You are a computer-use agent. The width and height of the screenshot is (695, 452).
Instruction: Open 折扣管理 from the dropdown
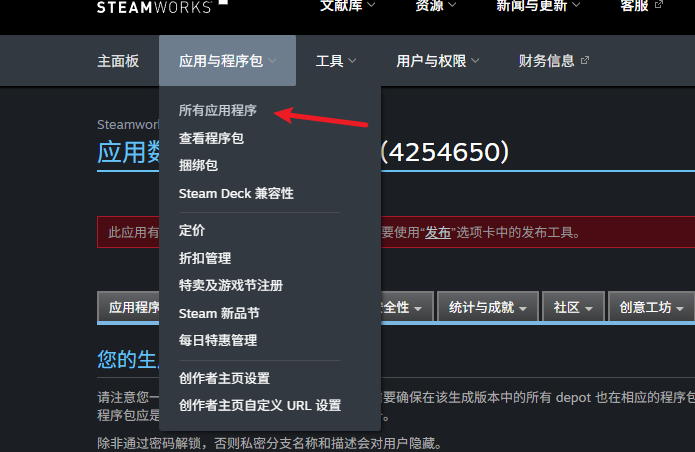coord(205,258)
